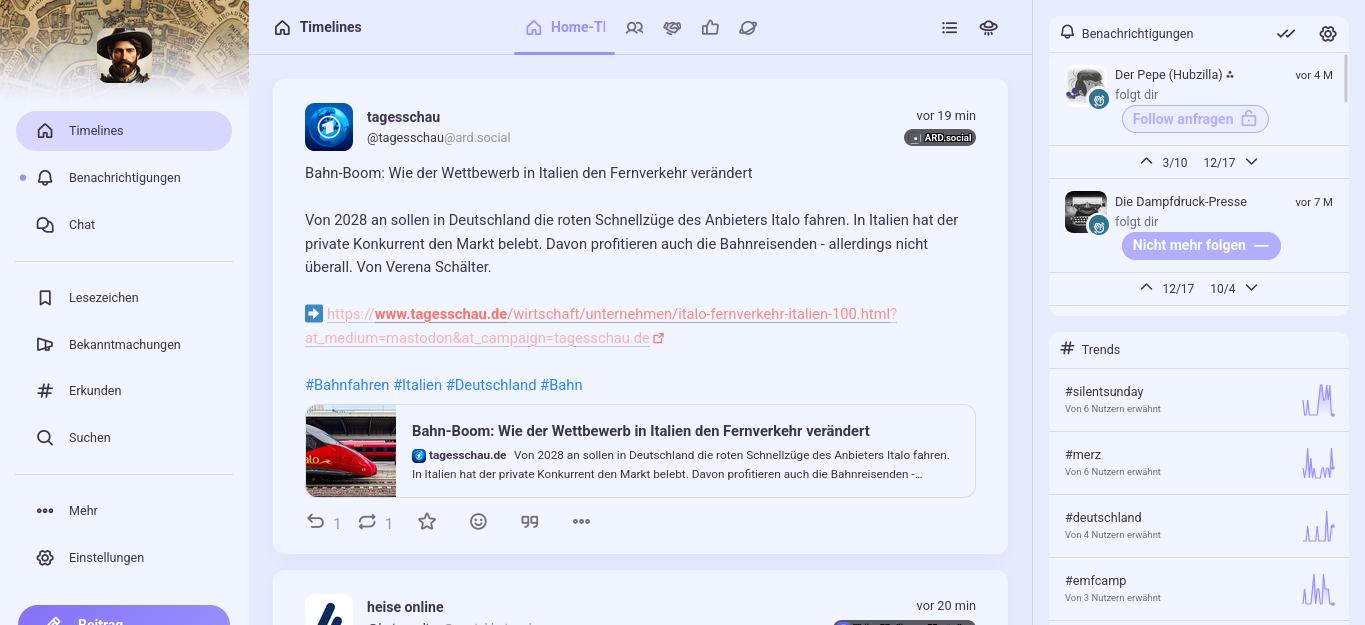Open the thumbs-up recommended timeline tab

click(x=710, y=28)
